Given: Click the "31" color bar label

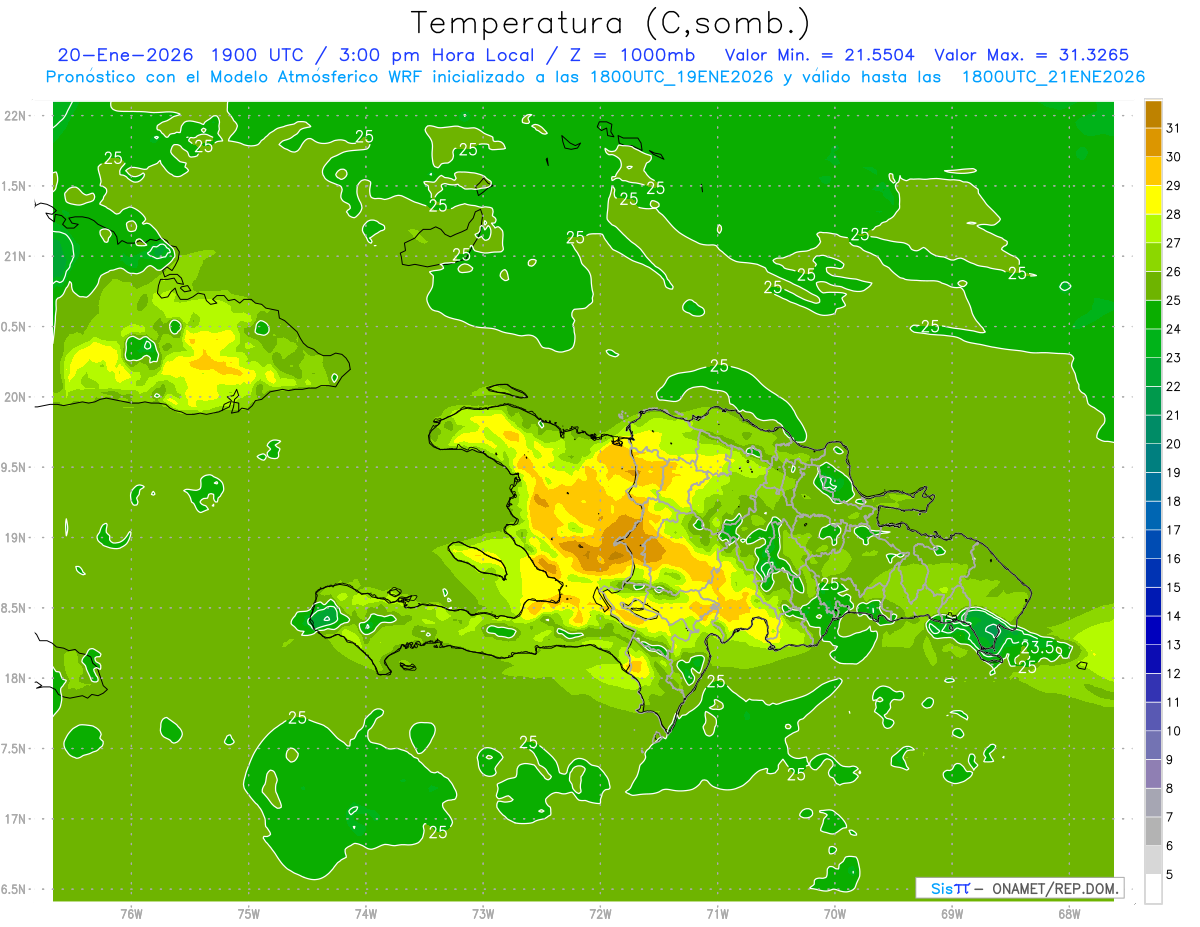Looking at the screenshot, I should 1173,128.
